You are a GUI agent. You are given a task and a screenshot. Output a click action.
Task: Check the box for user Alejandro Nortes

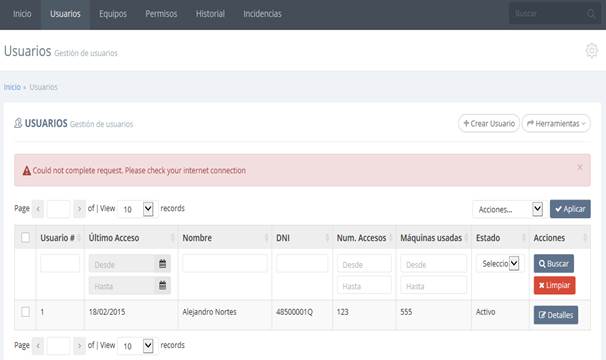coord(26,312)
